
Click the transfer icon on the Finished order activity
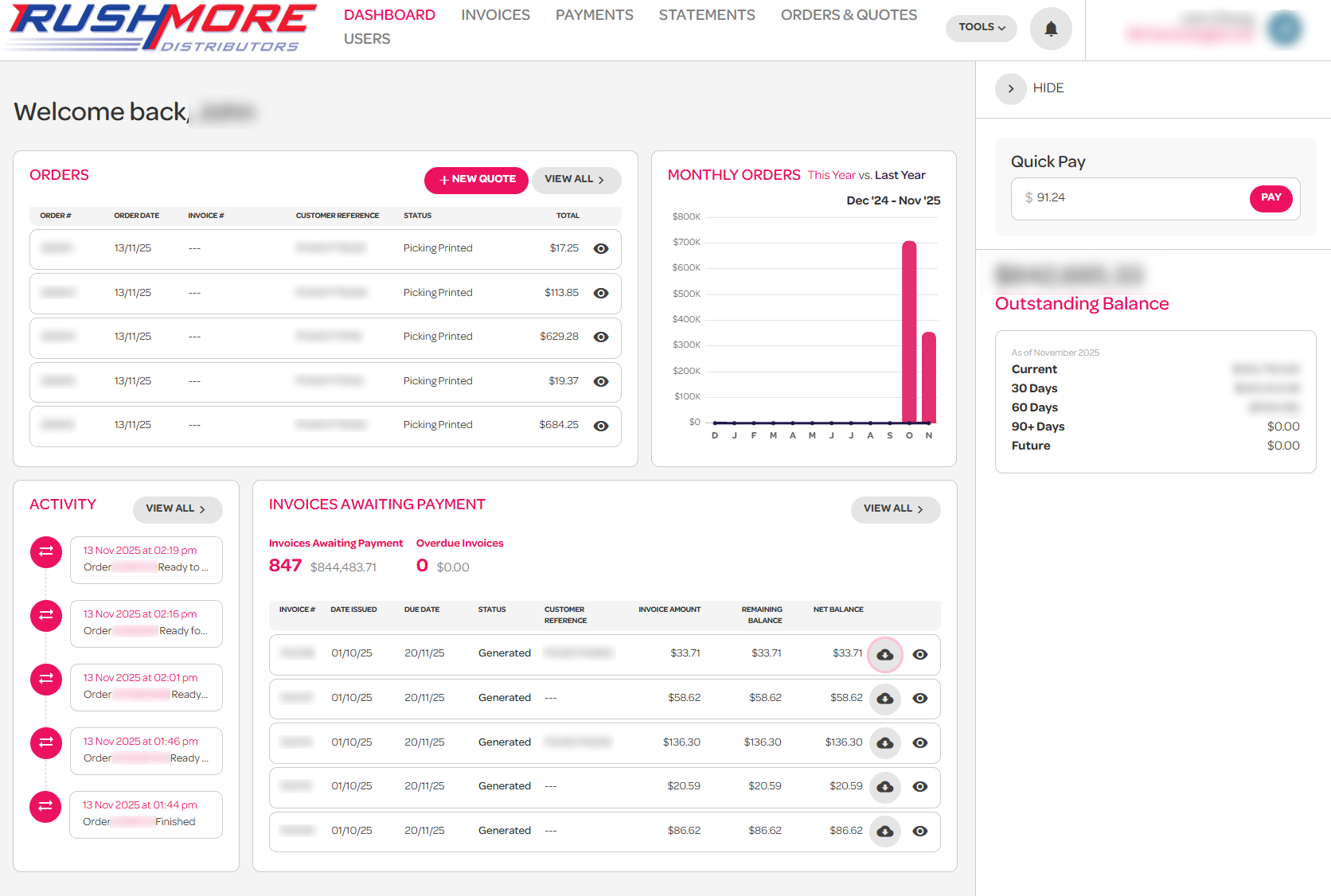(x=45, y=806)
